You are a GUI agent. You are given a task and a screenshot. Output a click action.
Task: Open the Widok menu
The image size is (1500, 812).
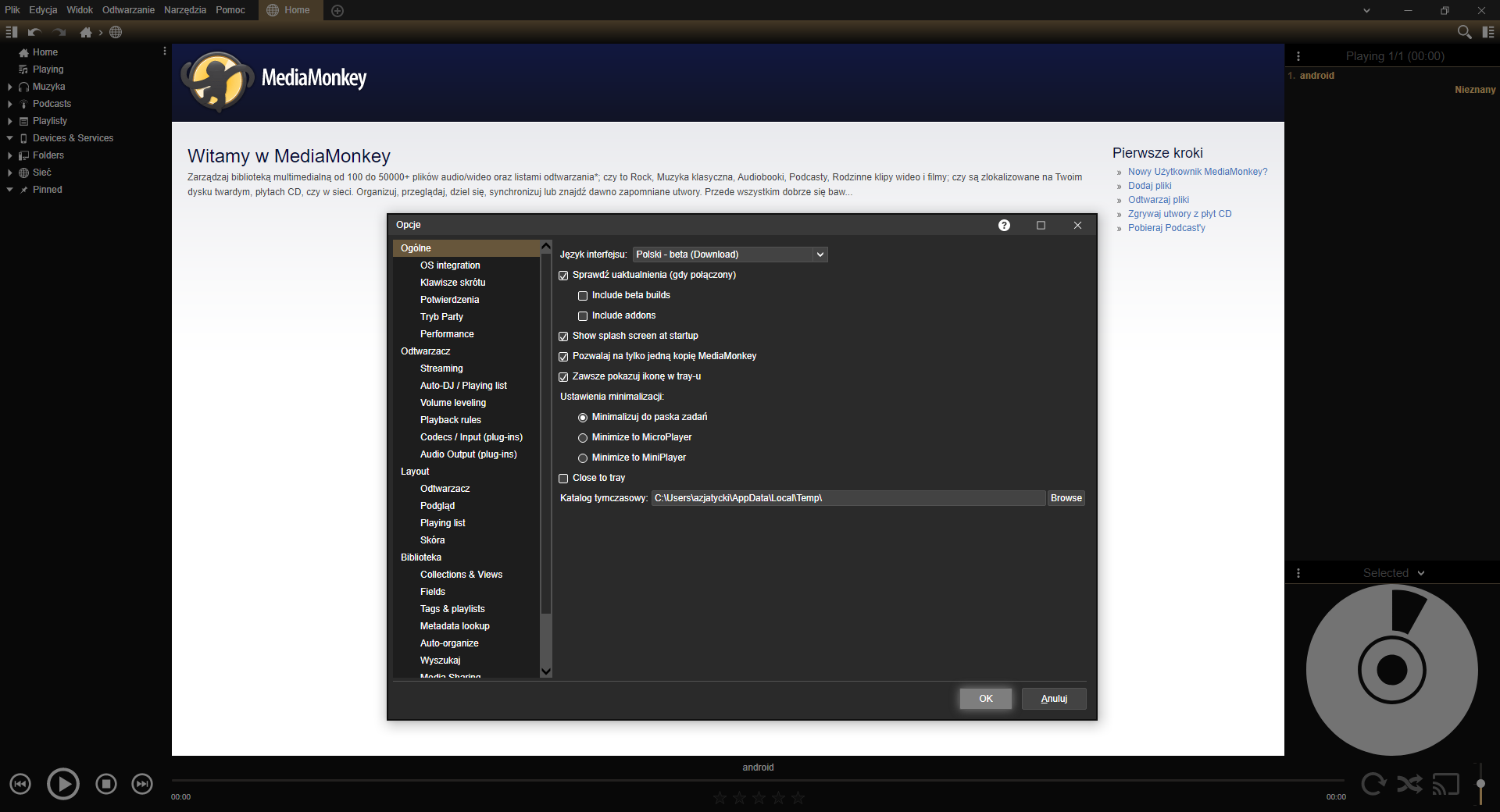(x=80, y=10)
